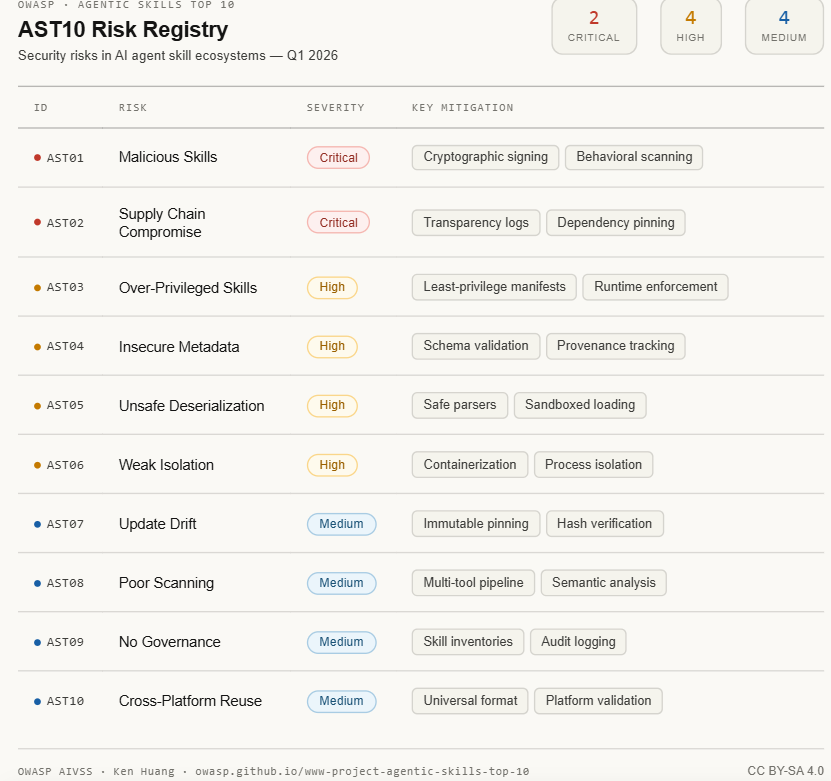Click the Over-Privileged Skills risk name

pos(188,288)
